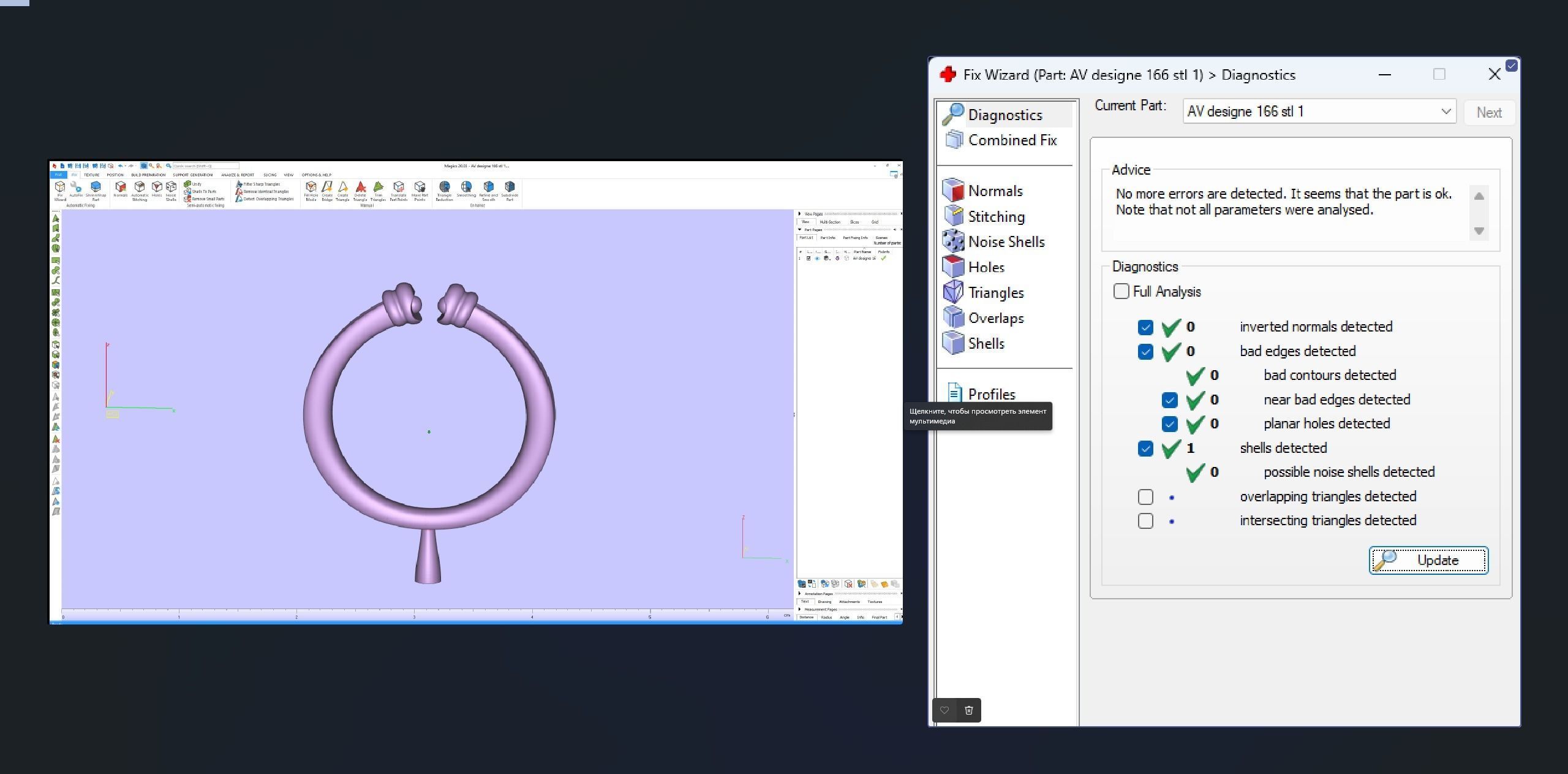Open the Stitching fix page

click(995, 217)
